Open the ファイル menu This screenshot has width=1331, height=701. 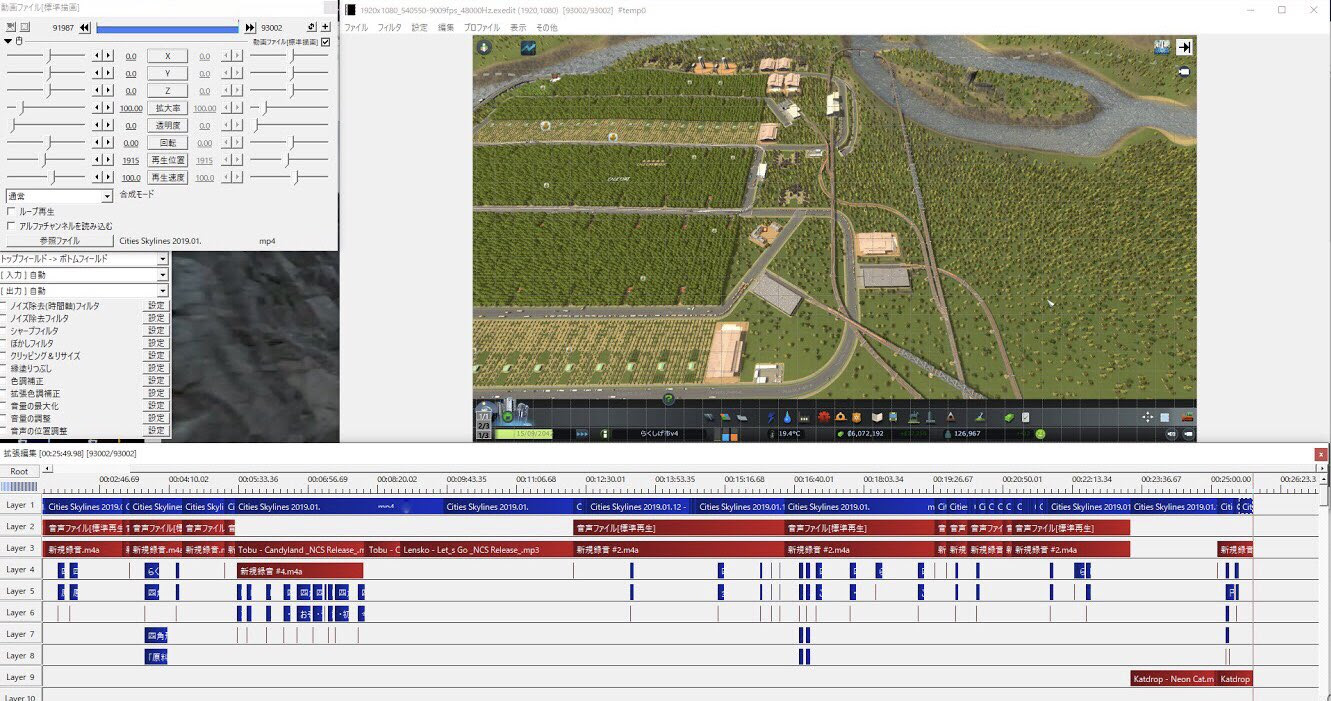pyautogui.click(x=356, y=28)
